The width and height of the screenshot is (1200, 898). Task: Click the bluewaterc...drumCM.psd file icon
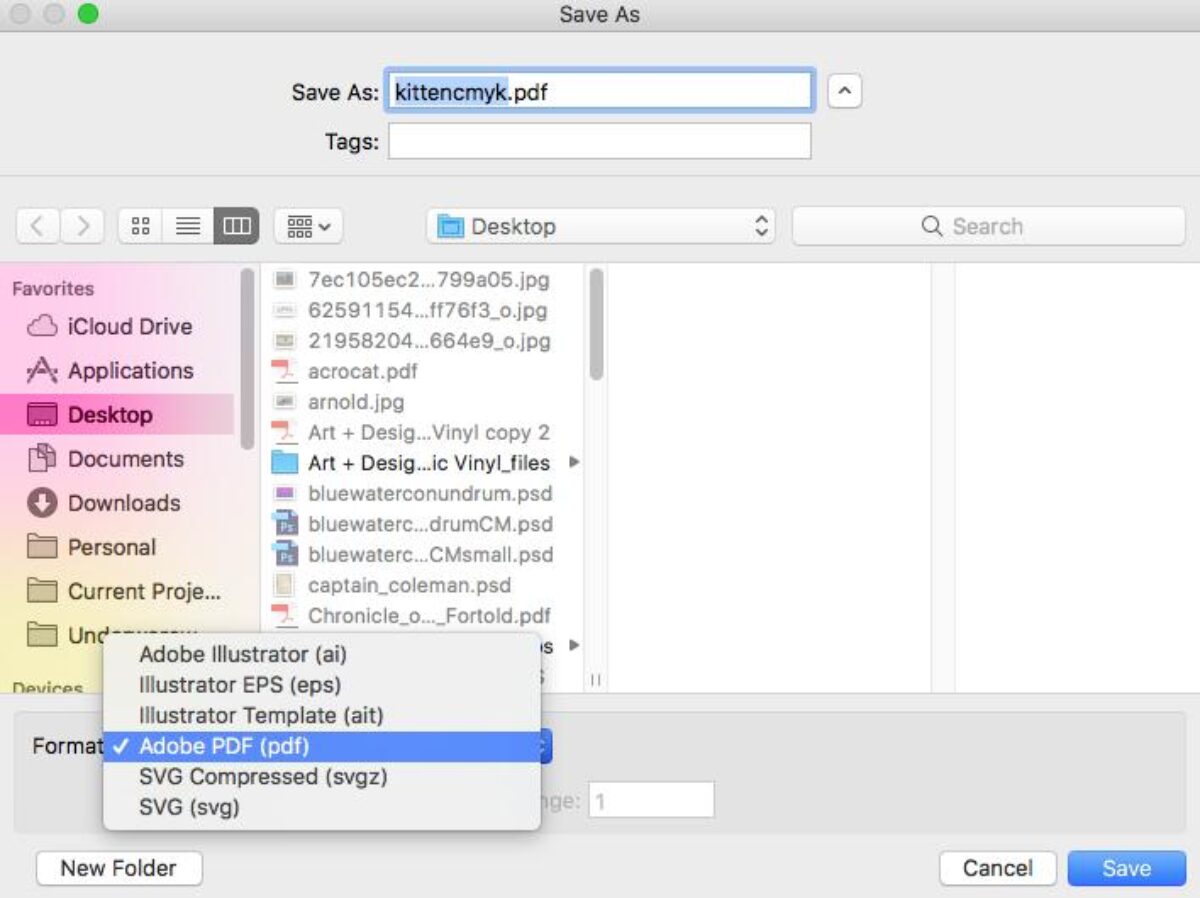pos(285,524)
